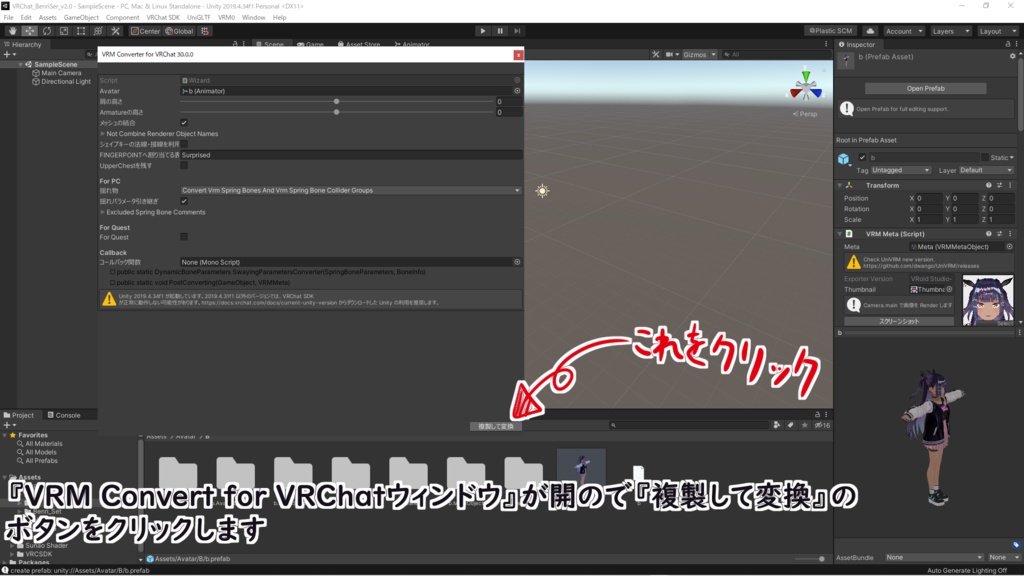Open the 揺れ物 spring bones dropdown
Image resolution: width=1024 pixels, height=576 pixels.
350,191
